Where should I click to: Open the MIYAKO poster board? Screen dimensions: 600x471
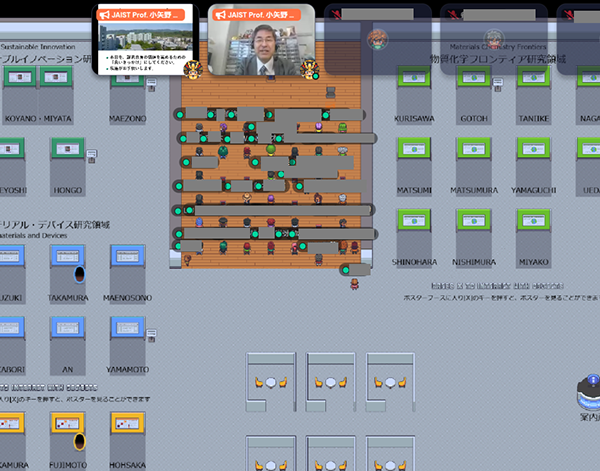click(533, 220)
